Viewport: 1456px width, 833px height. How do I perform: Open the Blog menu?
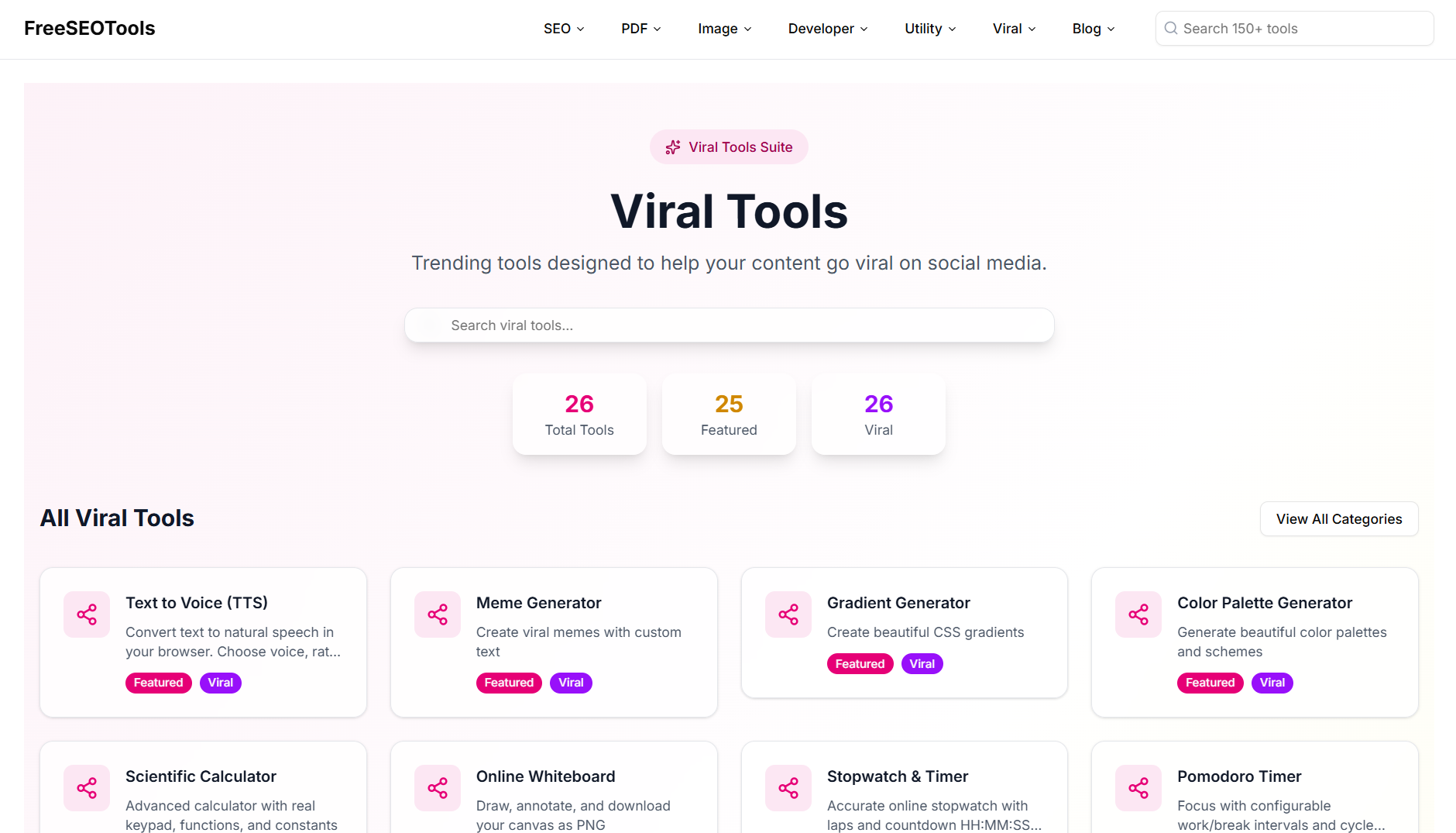(x=1093, y=29)
